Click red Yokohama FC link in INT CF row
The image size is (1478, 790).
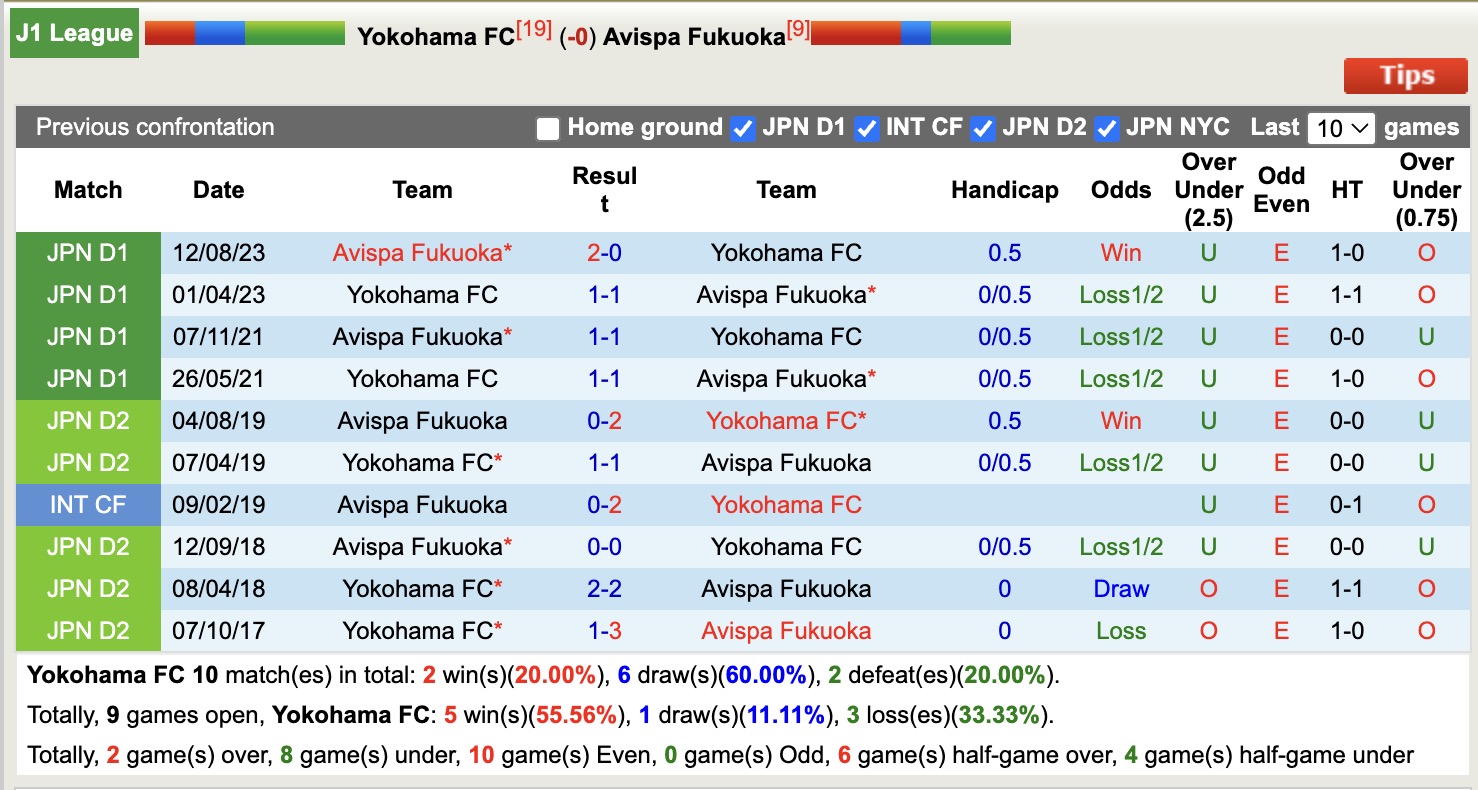pyautogui.click(x=786, y=505)
